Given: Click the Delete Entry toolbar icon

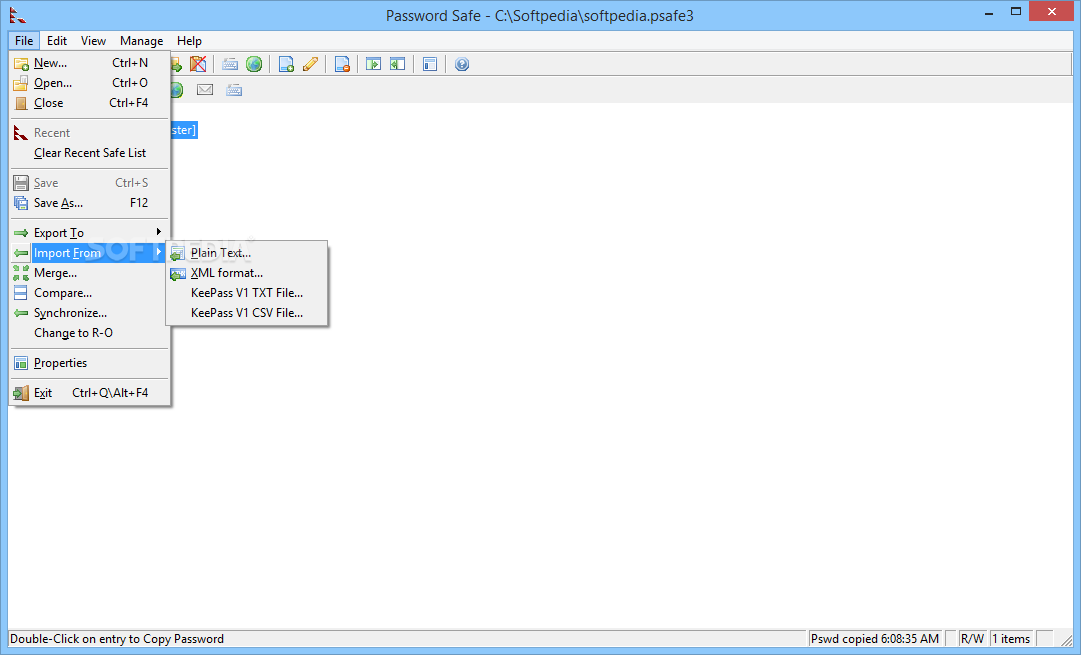Looking at the screenshot, I should tap(342, 64).
